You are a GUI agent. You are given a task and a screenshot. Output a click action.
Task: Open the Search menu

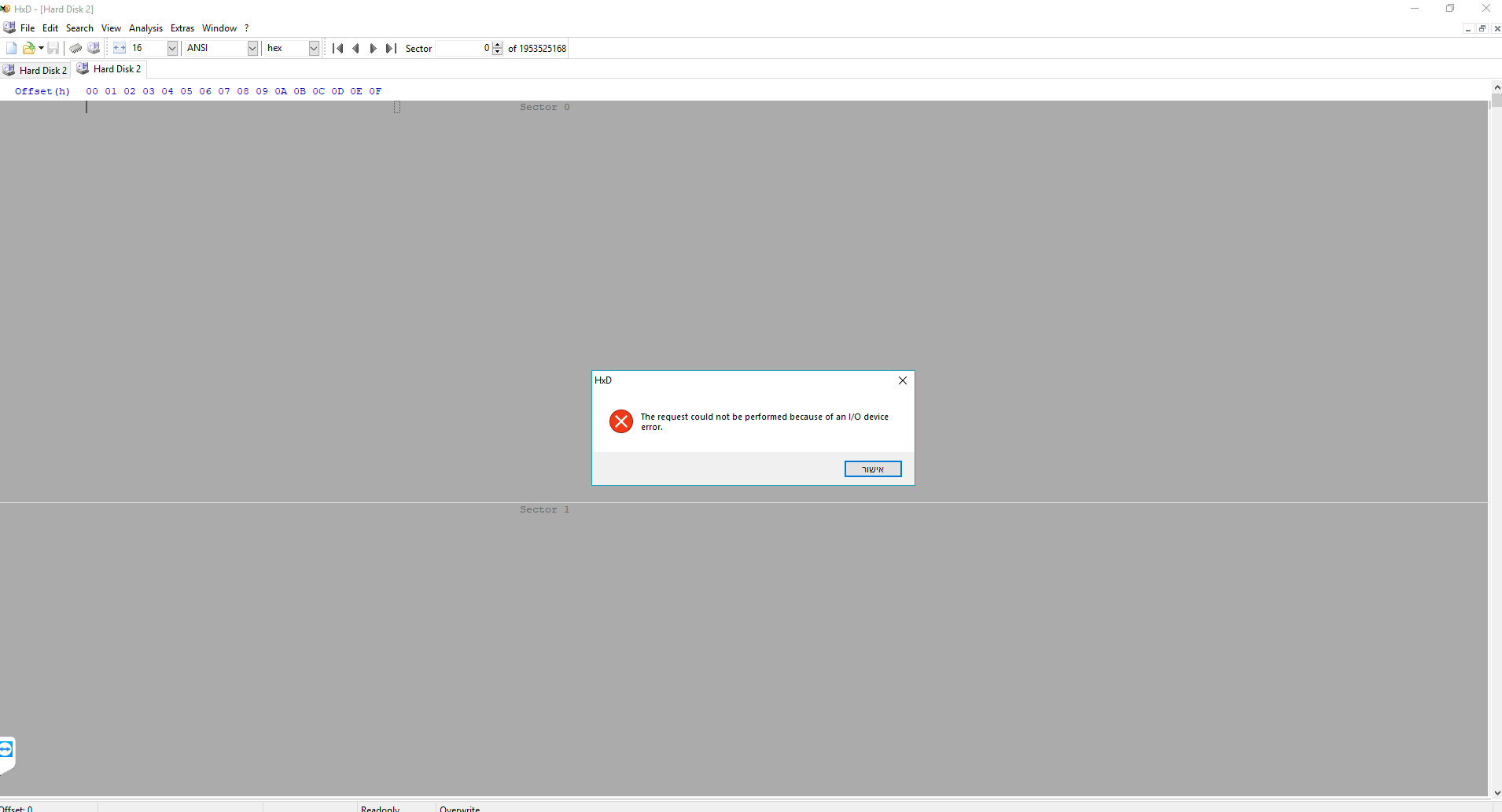[x=79, y=28]
